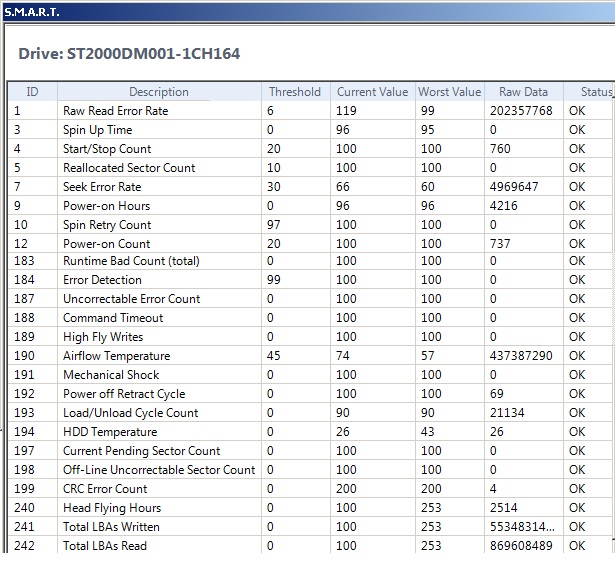Image resolution: width=615 pixels, height=566 pixels.
Task: Click raw data value 202357768
Action: (x=521, y=111)
